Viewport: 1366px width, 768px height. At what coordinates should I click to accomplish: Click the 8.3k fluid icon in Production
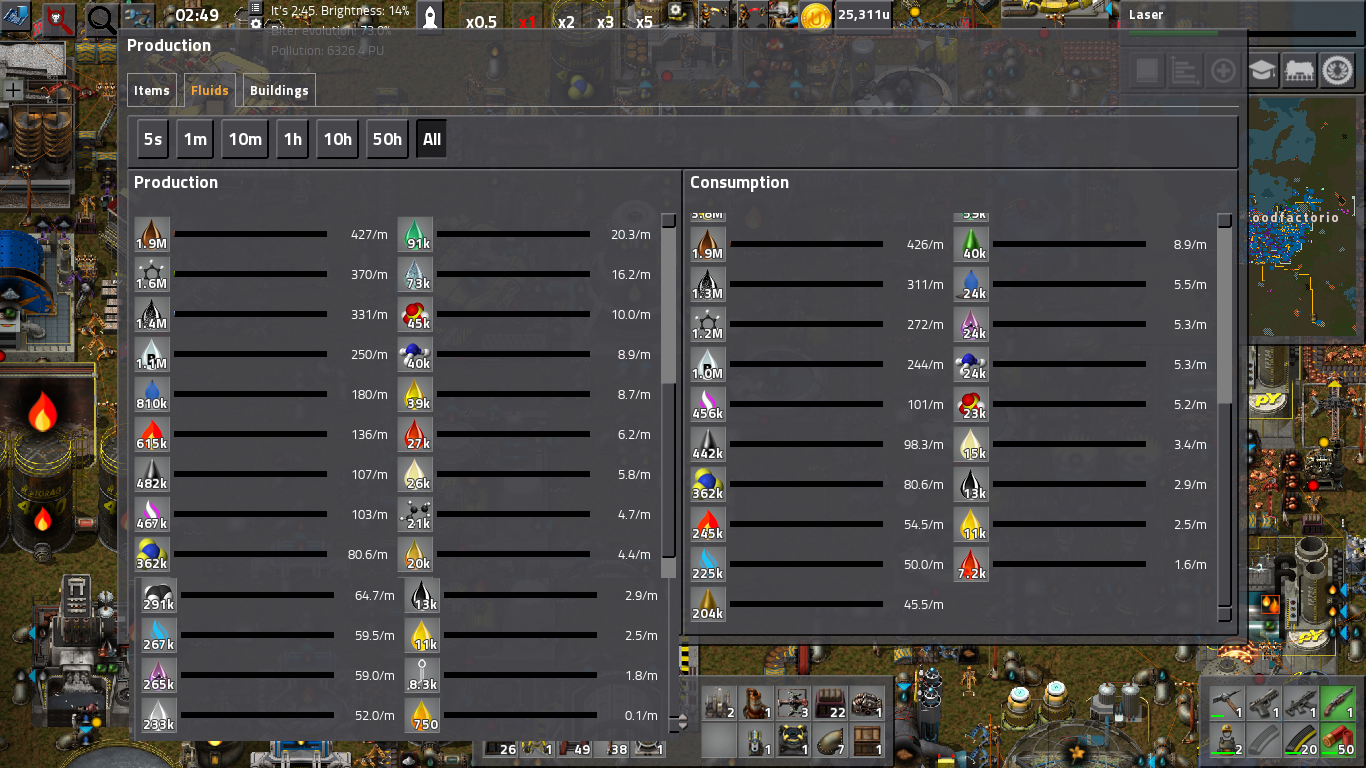pos(422,676)
